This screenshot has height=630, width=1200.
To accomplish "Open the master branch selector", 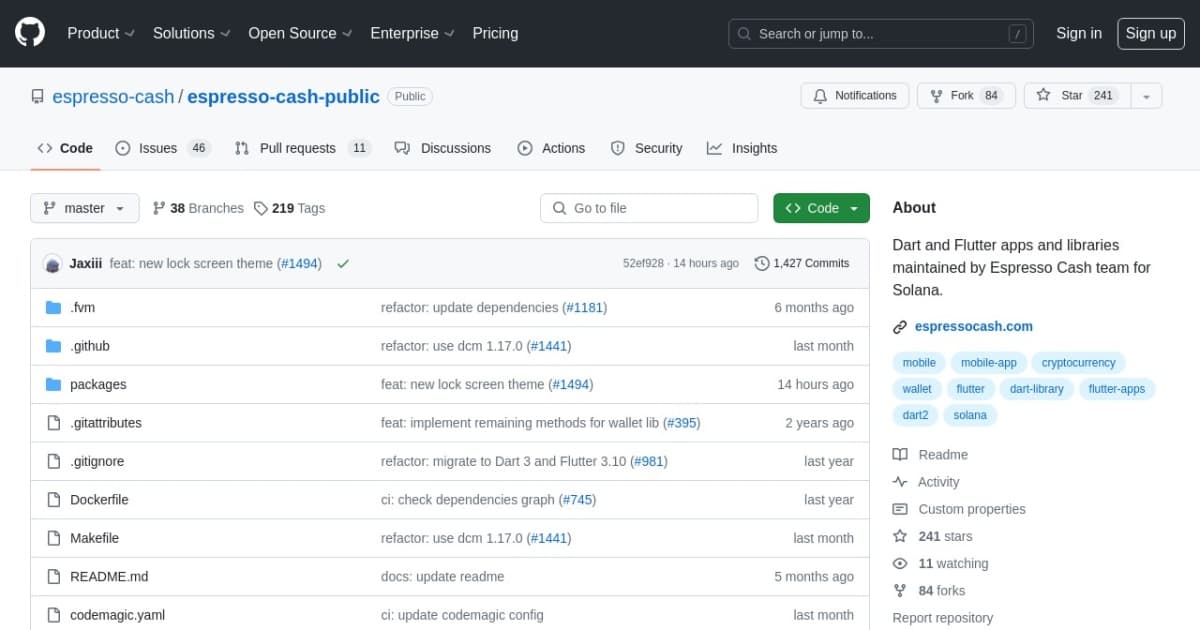I will point(84,208).
